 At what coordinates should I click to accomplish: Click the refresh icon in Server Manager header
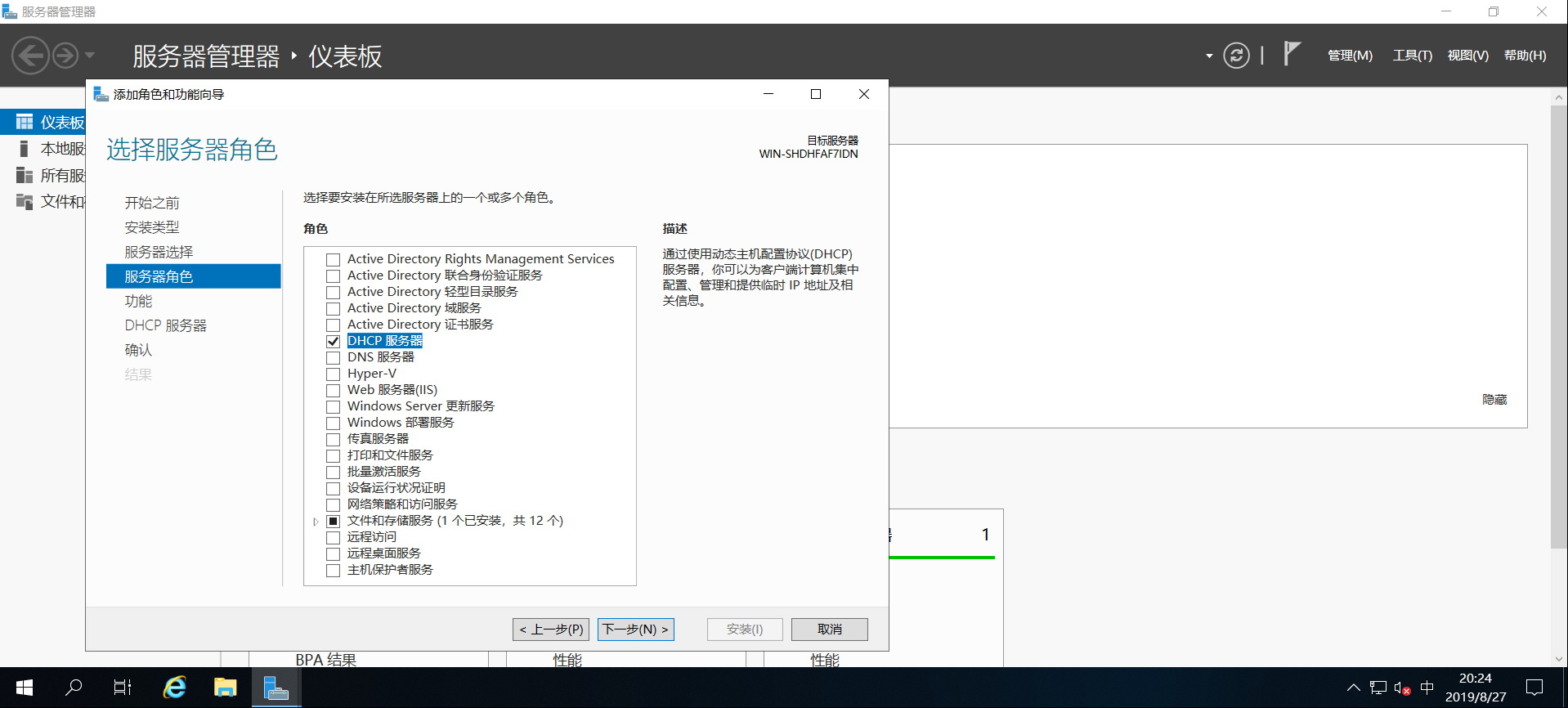point(1236,56)
